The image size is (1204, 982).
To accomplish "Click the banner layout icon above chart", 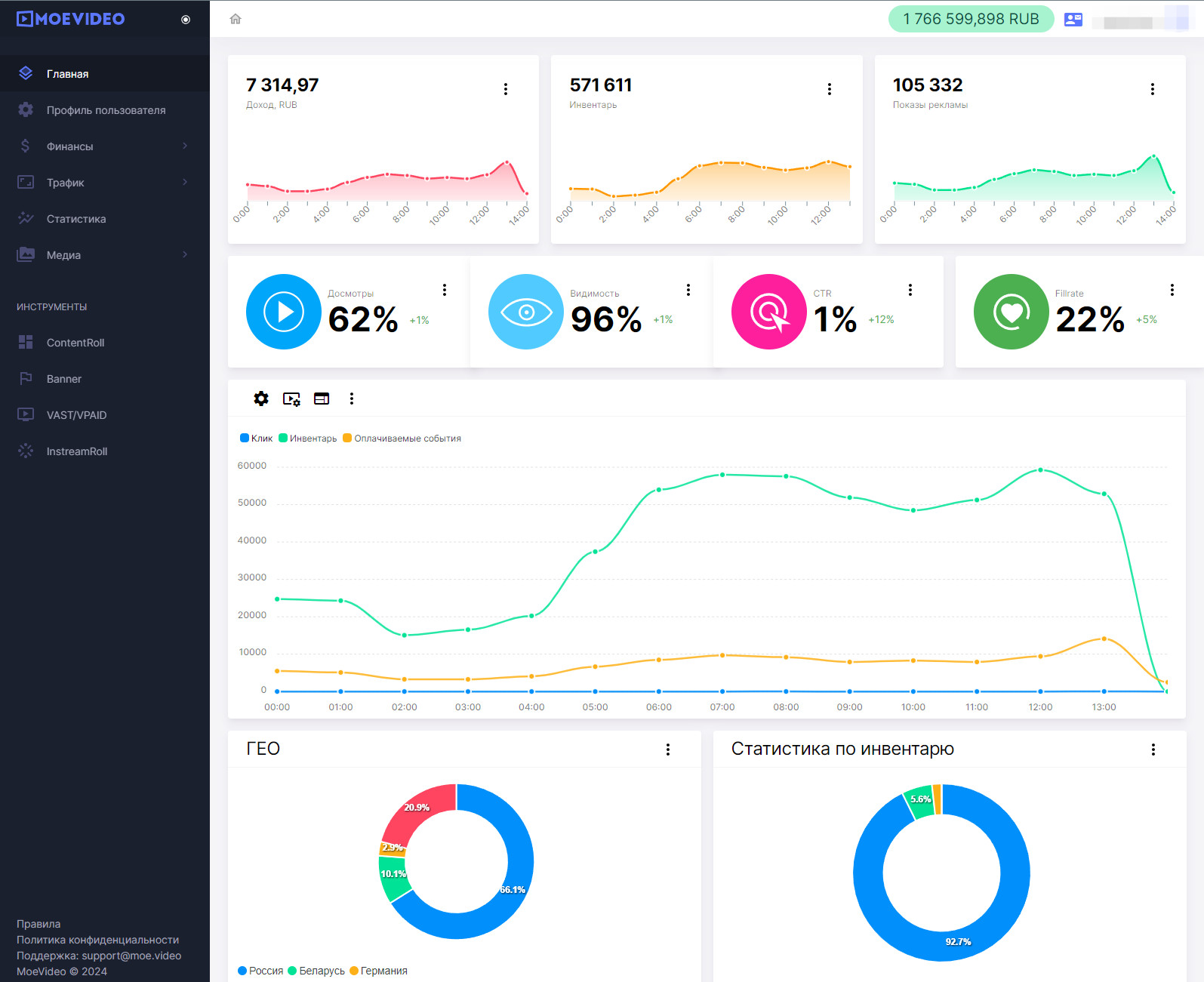I will 322,399.
